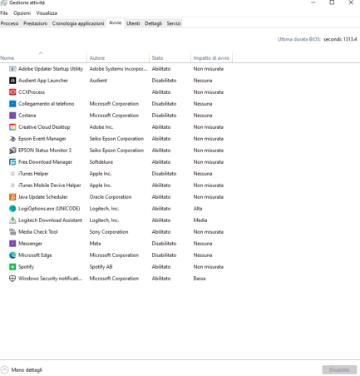The height and width of the screenshot is (376, 360).
Task: Select Adobe Inc. author cell
Action: [x=101, y=127]
